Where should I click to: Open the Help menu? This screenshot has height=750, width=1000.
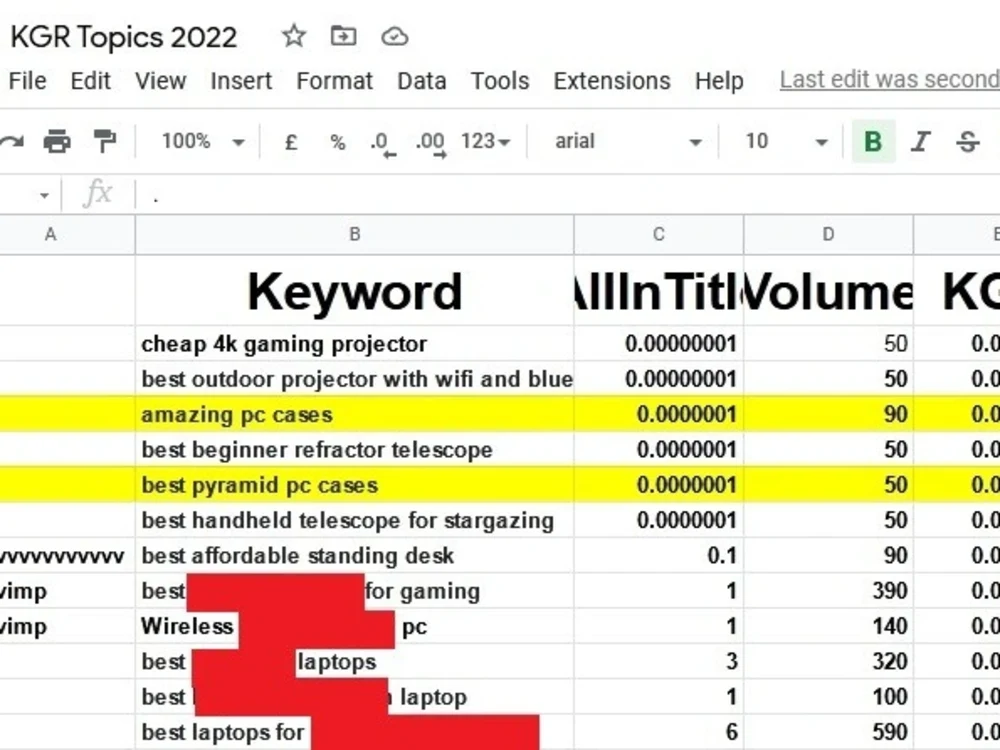(719, 81)
